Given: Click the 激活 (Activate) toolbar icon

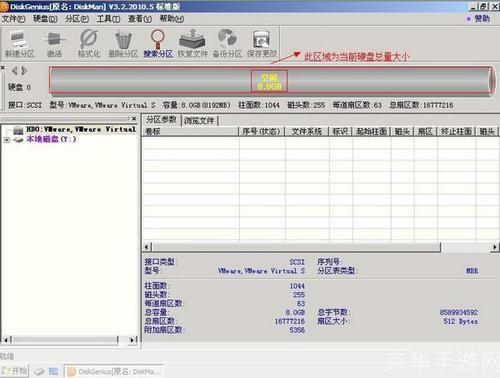Looking at the screenshot, I should click(x=54, y=44).
